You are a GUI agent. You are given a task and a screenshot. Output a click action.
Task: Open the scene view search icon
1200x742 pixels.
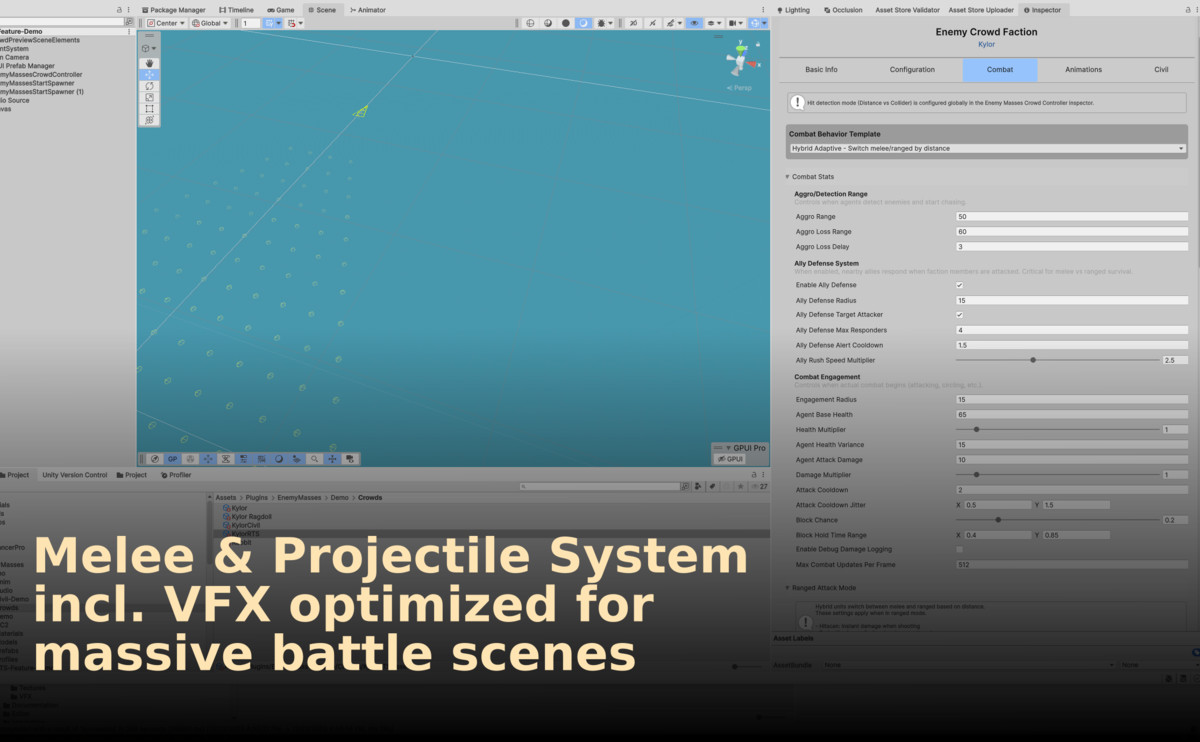click(314, 458)
